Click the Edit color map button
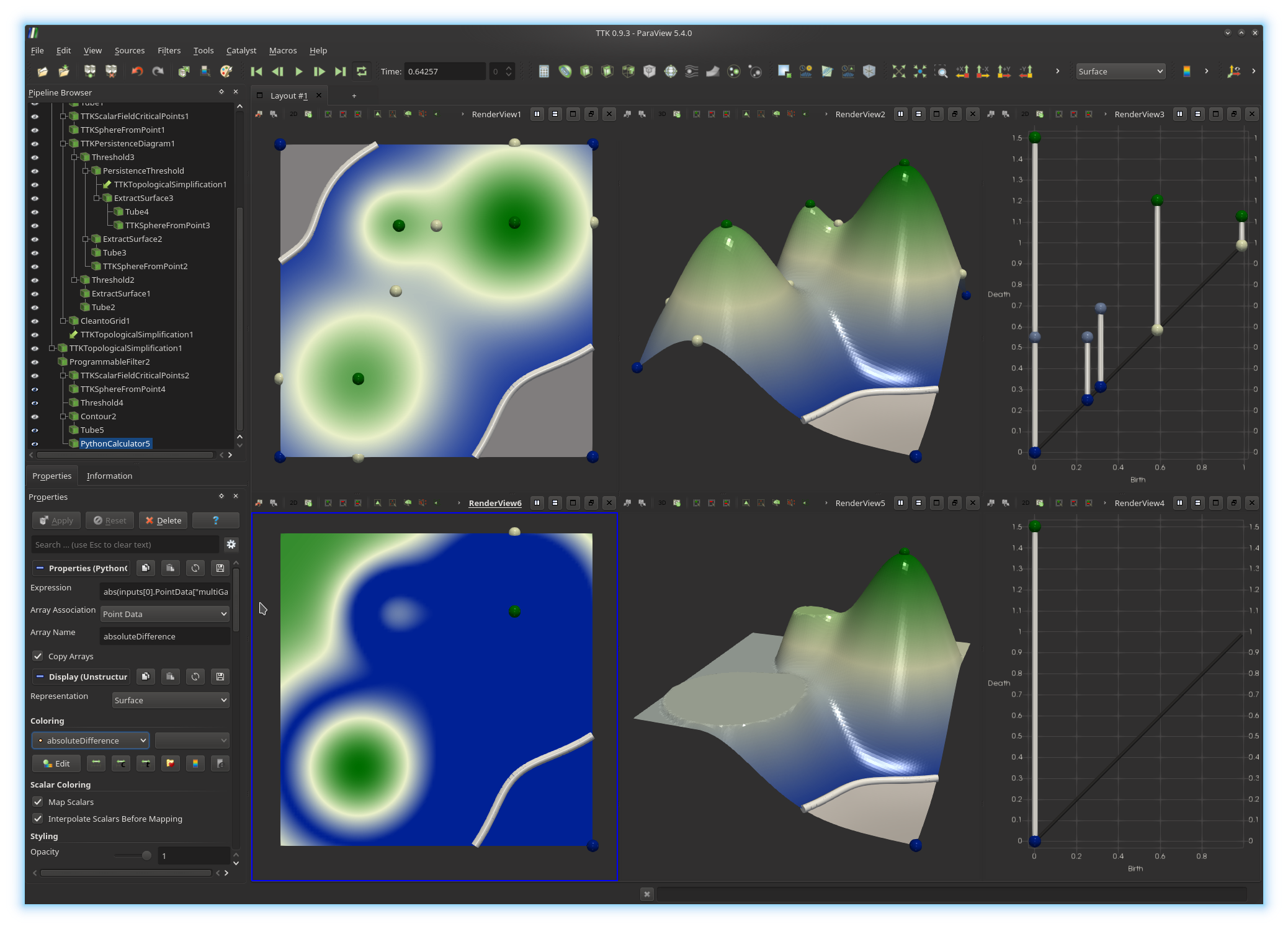Screen dimensions: 1288x929 pyautogui.click(x=56, y=763)
